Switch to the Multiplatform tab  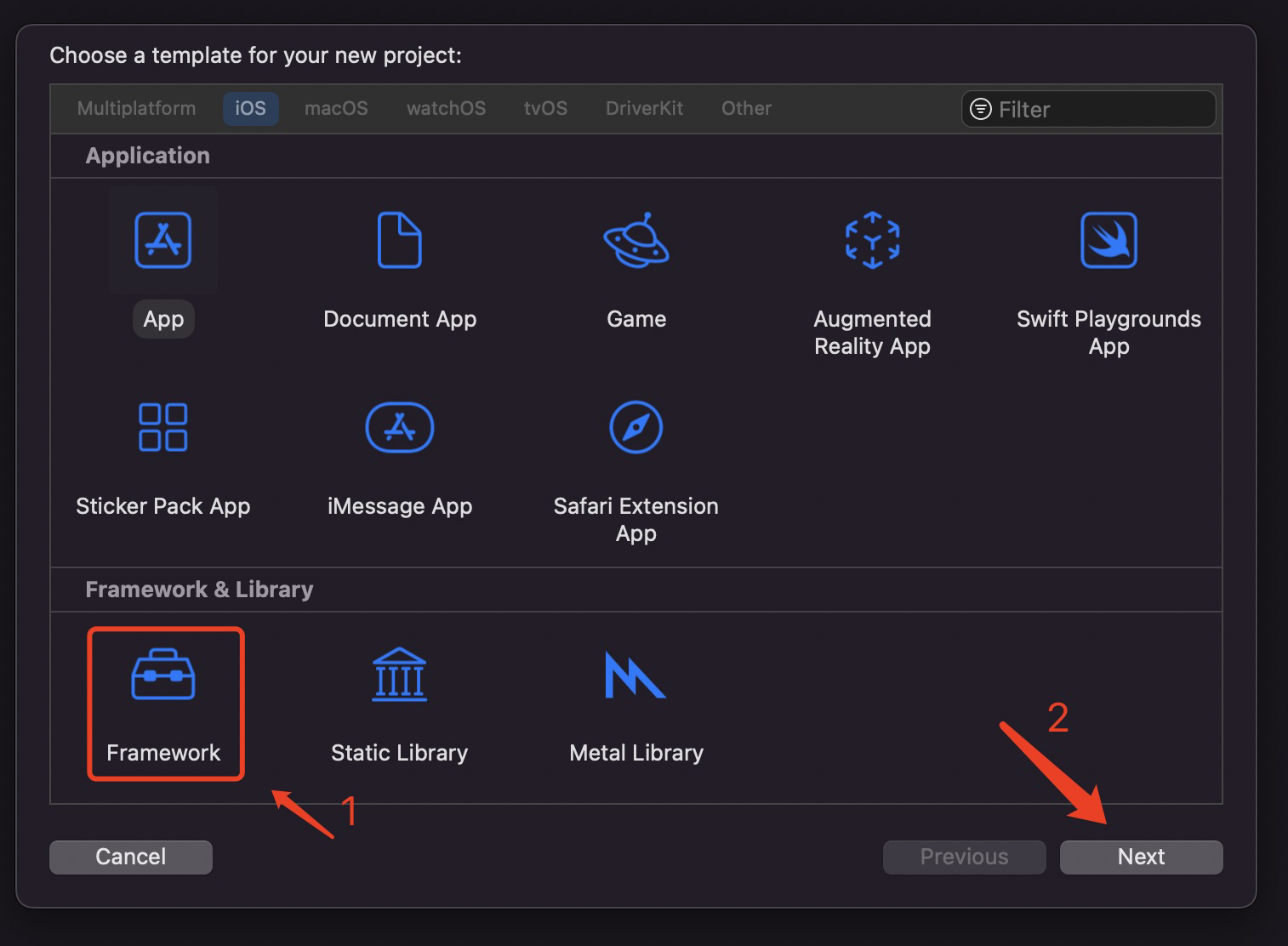tap(136, 108)
